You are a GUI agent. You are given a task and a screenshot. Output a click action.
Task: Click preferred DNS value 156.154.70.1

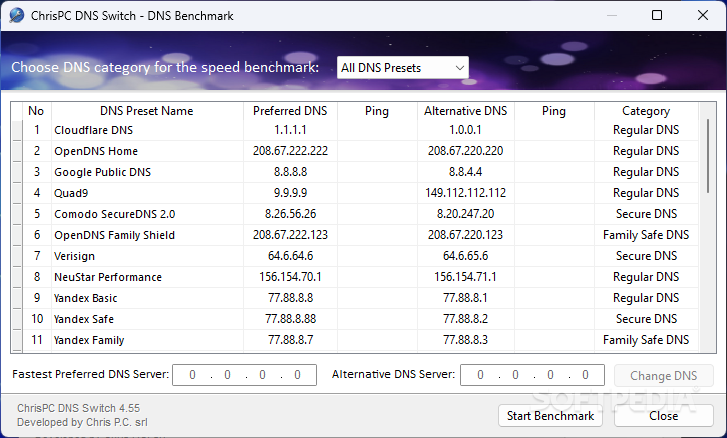pyautogui.click(x=290, y=277)
